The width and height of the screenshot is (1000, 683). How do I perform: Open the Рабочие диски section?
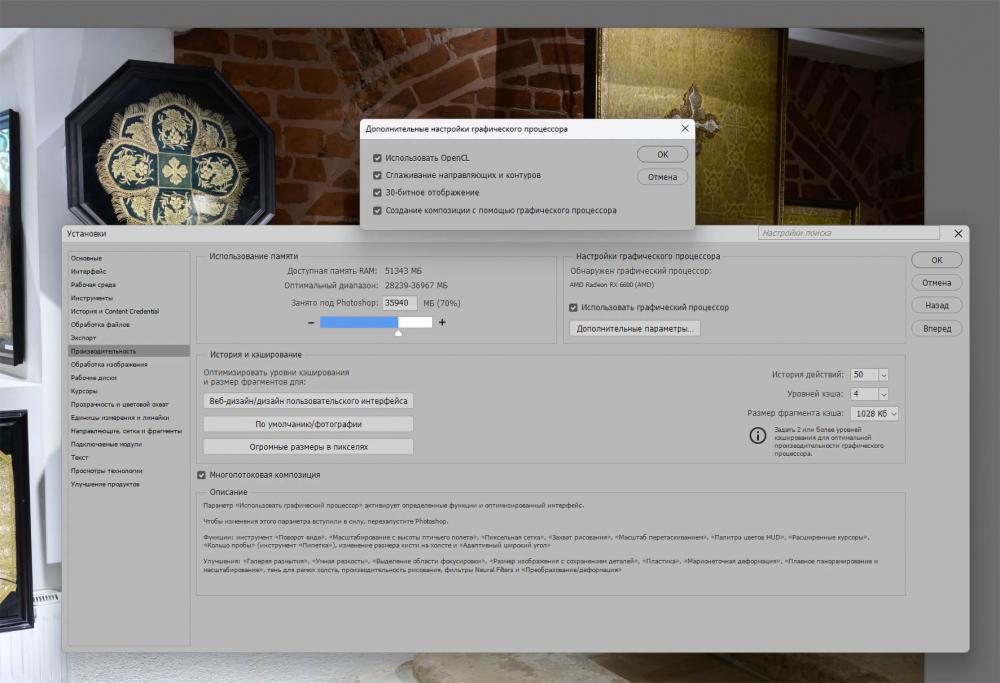(129, 378)
